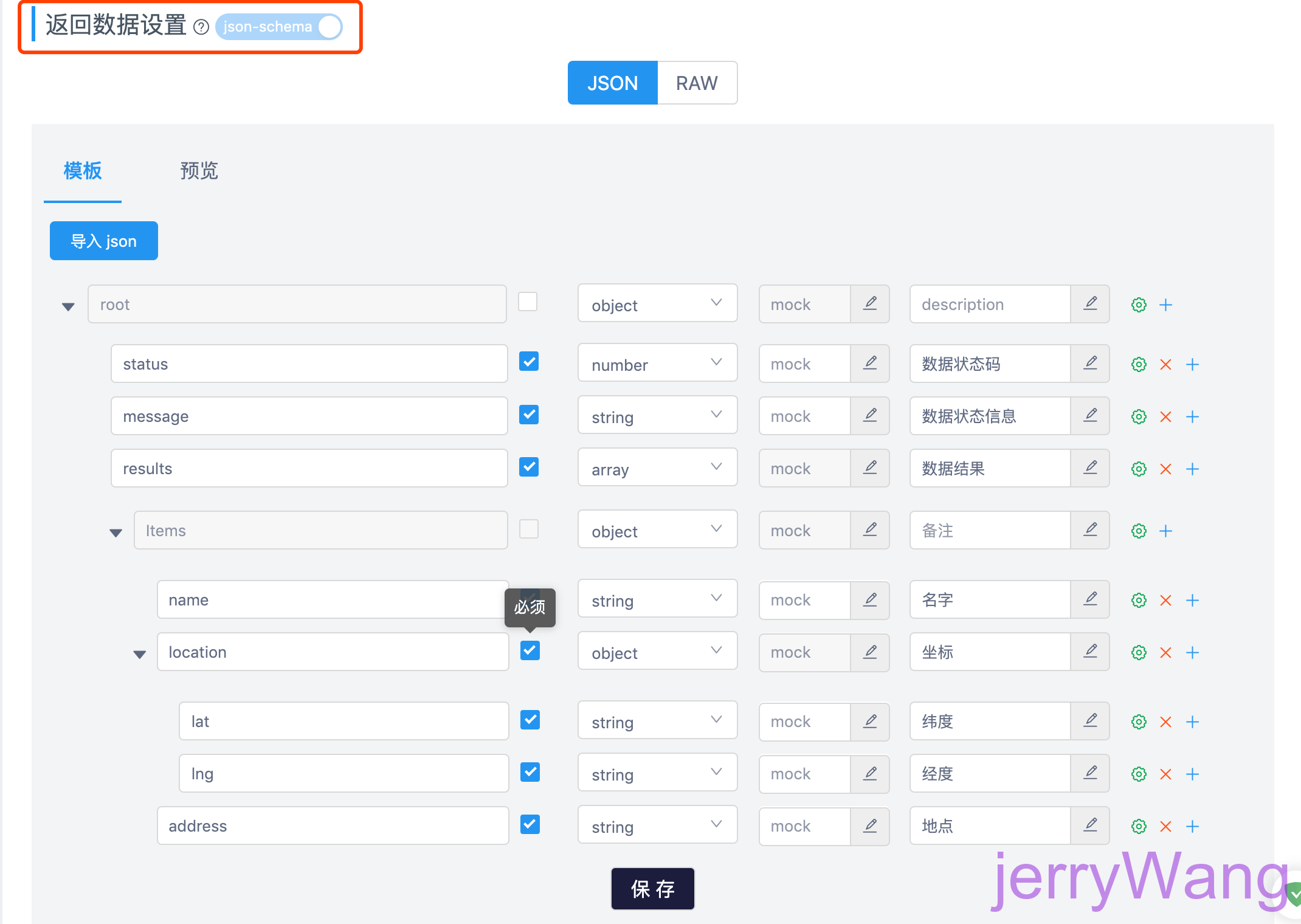
Task: Click the 保存 button
Action: click(652, 889)
